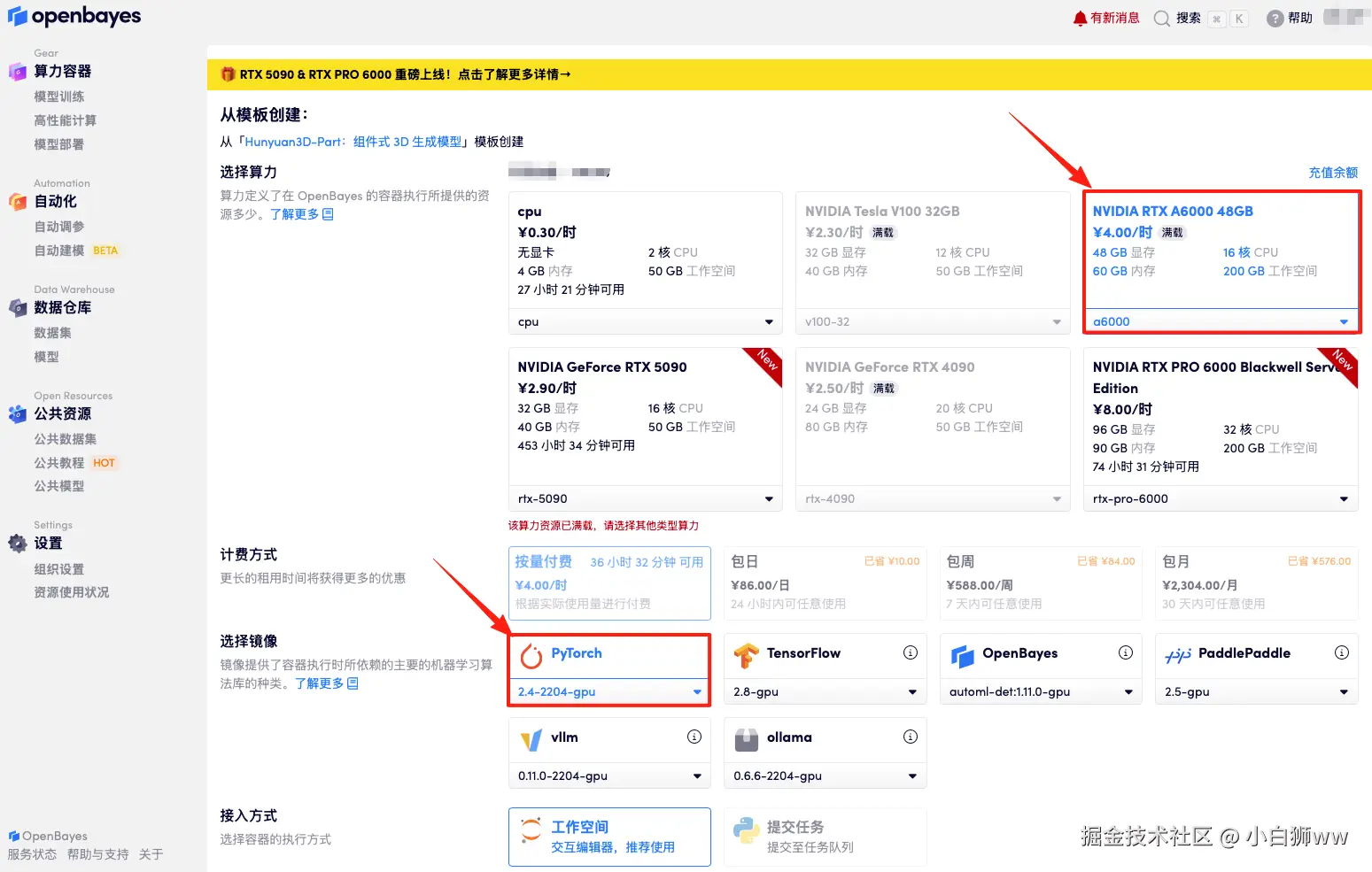1372x872 pixels.
Task: Click the 自动化 sidebar icon
Action: pos(18,202)
